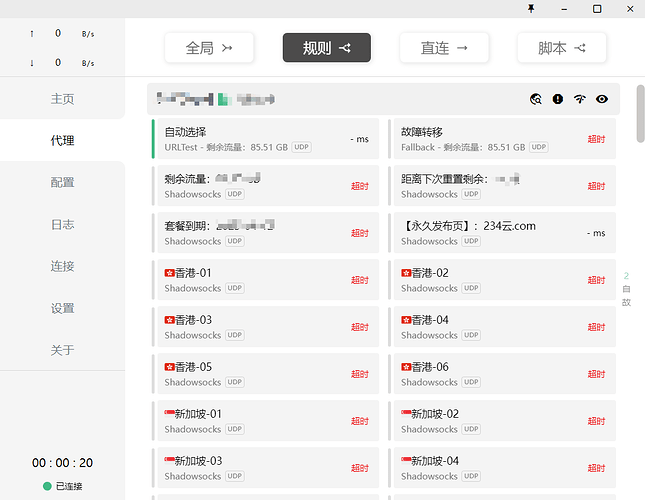Click the 00 : 00 : 20 connection timer

tap(63, 463)
